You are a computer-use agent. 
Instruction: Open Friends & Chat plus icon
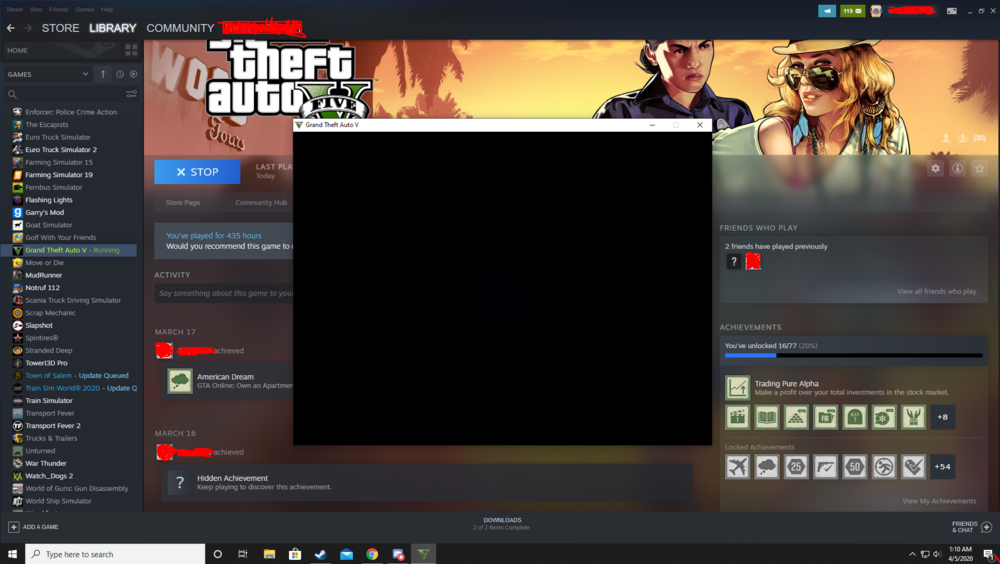987,527
